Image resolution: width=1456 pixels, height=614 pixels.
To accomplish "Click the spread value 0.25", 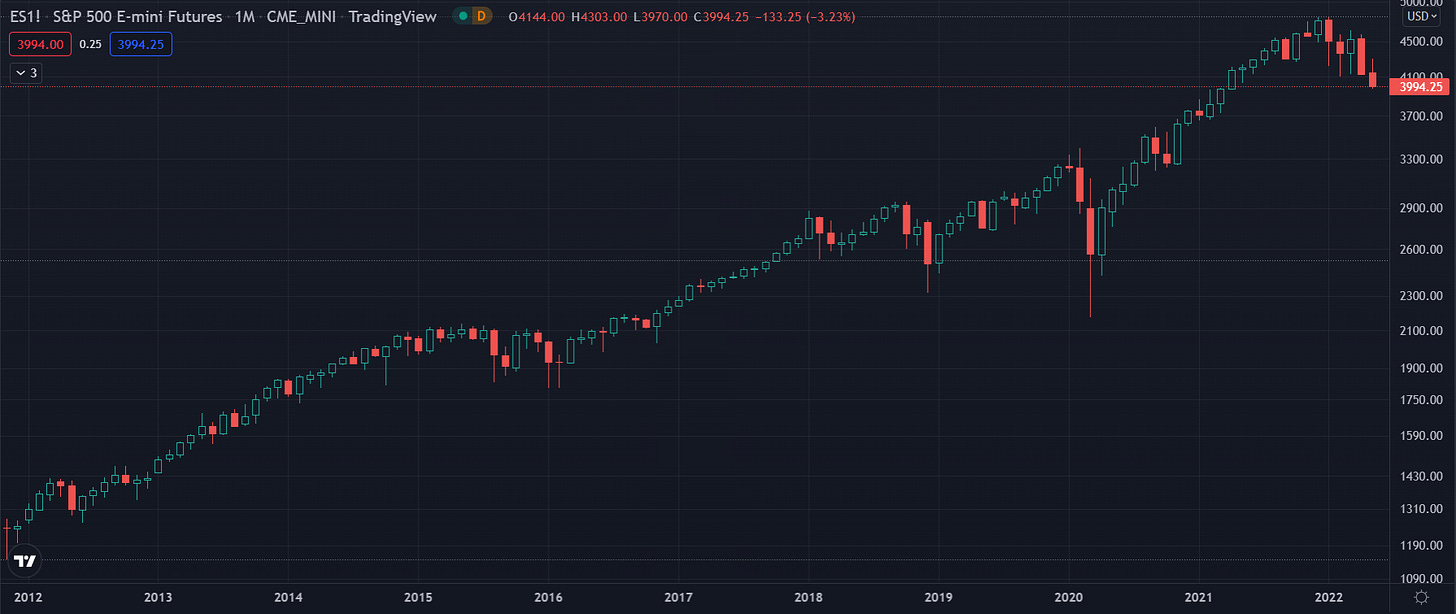I will [x=90, y=44].
